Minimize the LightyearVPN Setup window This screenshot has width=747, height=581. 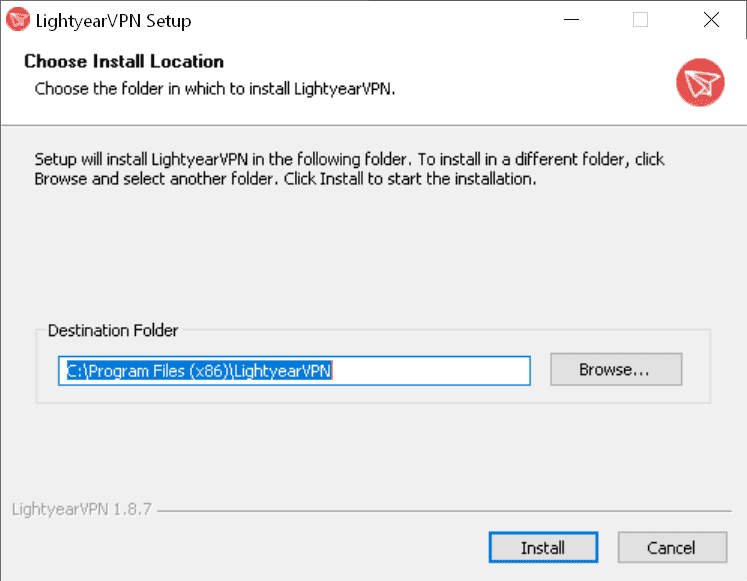tap(571, 20)
